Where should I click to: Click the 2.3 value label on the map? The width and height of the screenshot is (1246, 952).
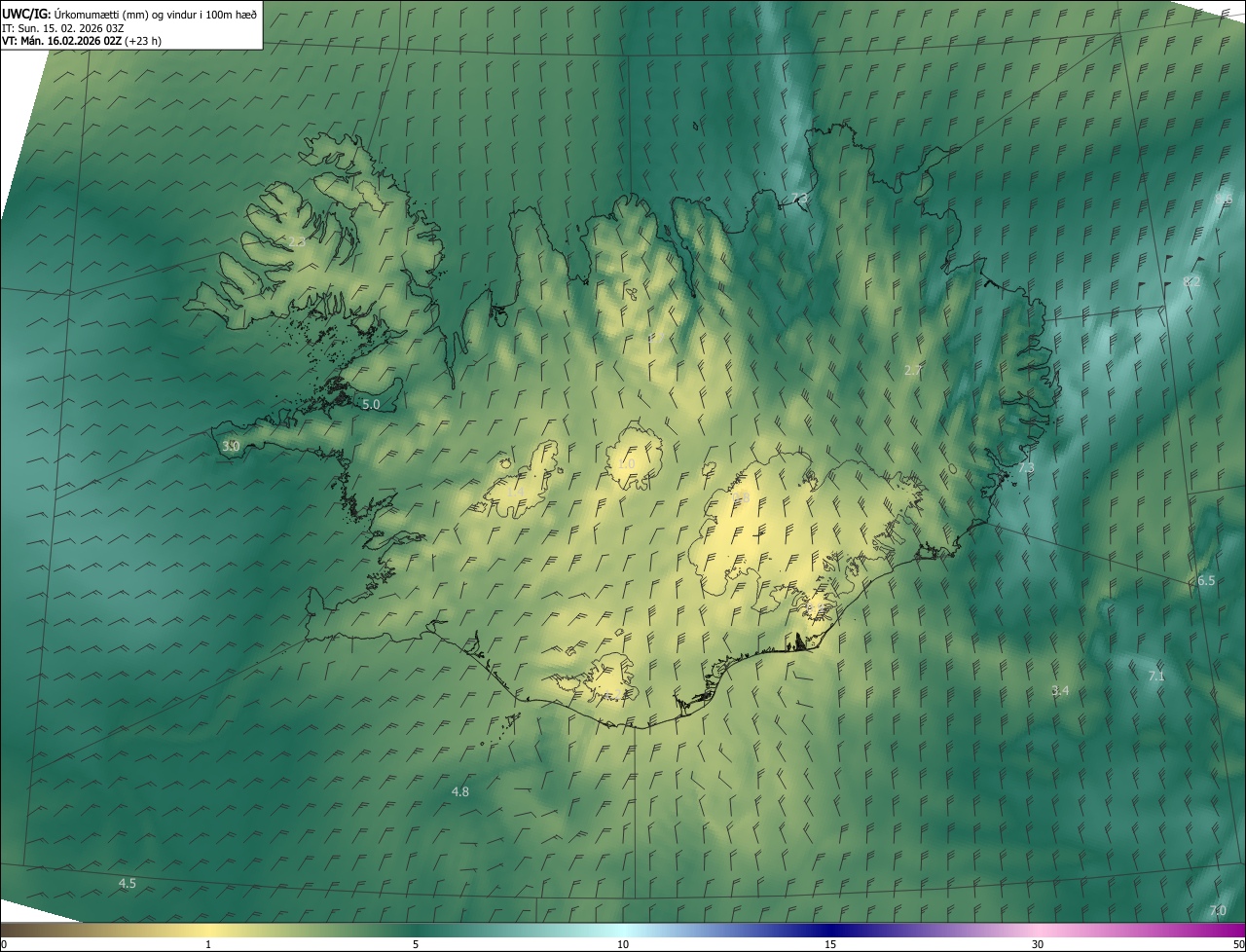point(297,241)
